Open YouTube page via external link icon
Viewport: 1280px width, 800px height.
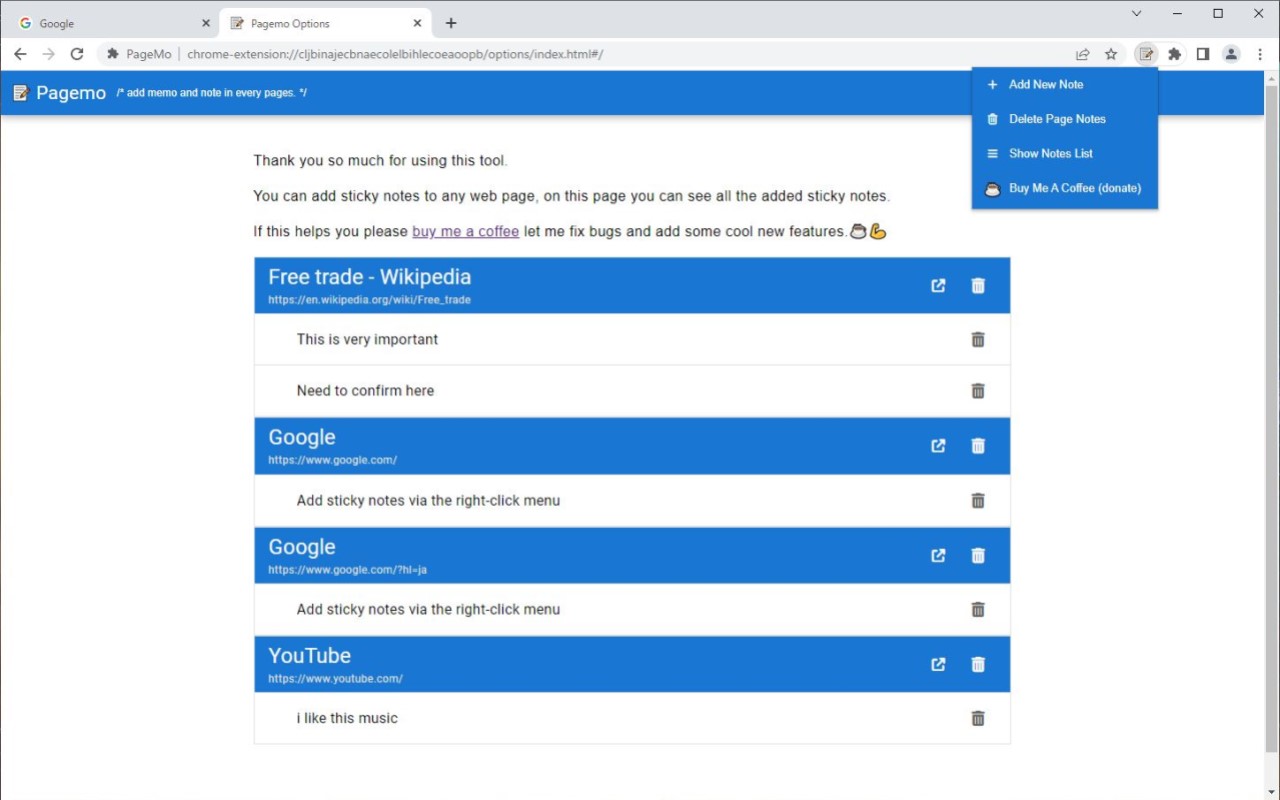coord(938,664)
